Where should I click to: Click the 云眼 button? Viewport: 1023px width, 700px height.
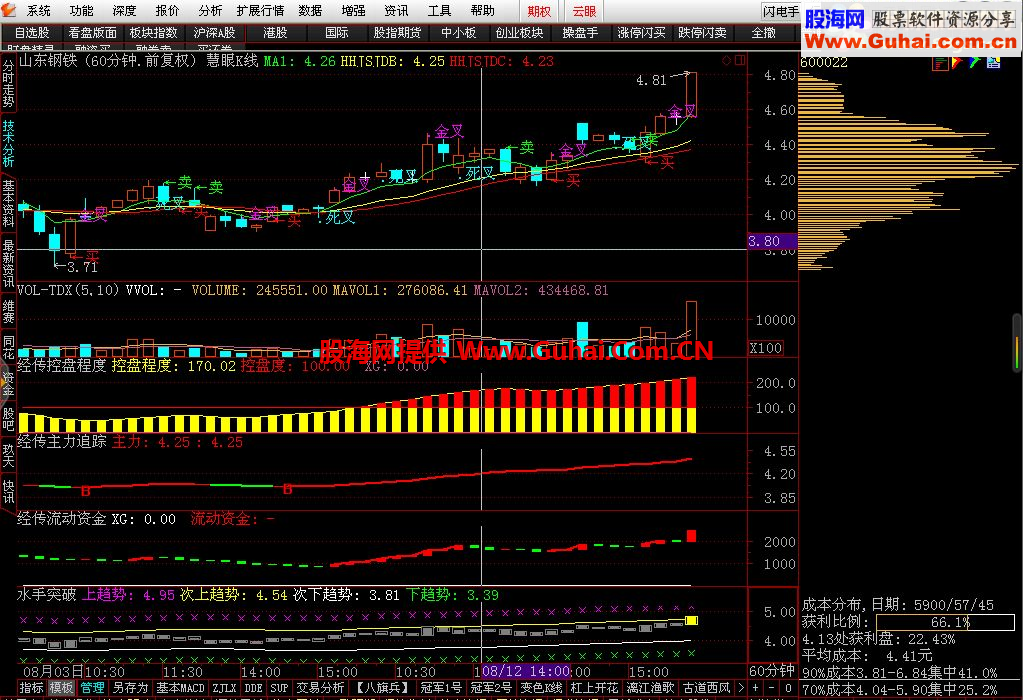tap(585, 11)
